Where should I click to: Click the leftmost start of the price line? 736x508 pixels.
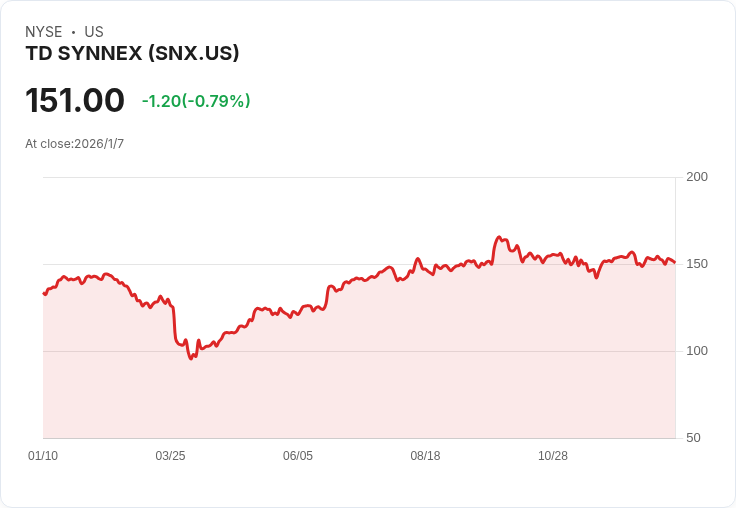[44, 293]
